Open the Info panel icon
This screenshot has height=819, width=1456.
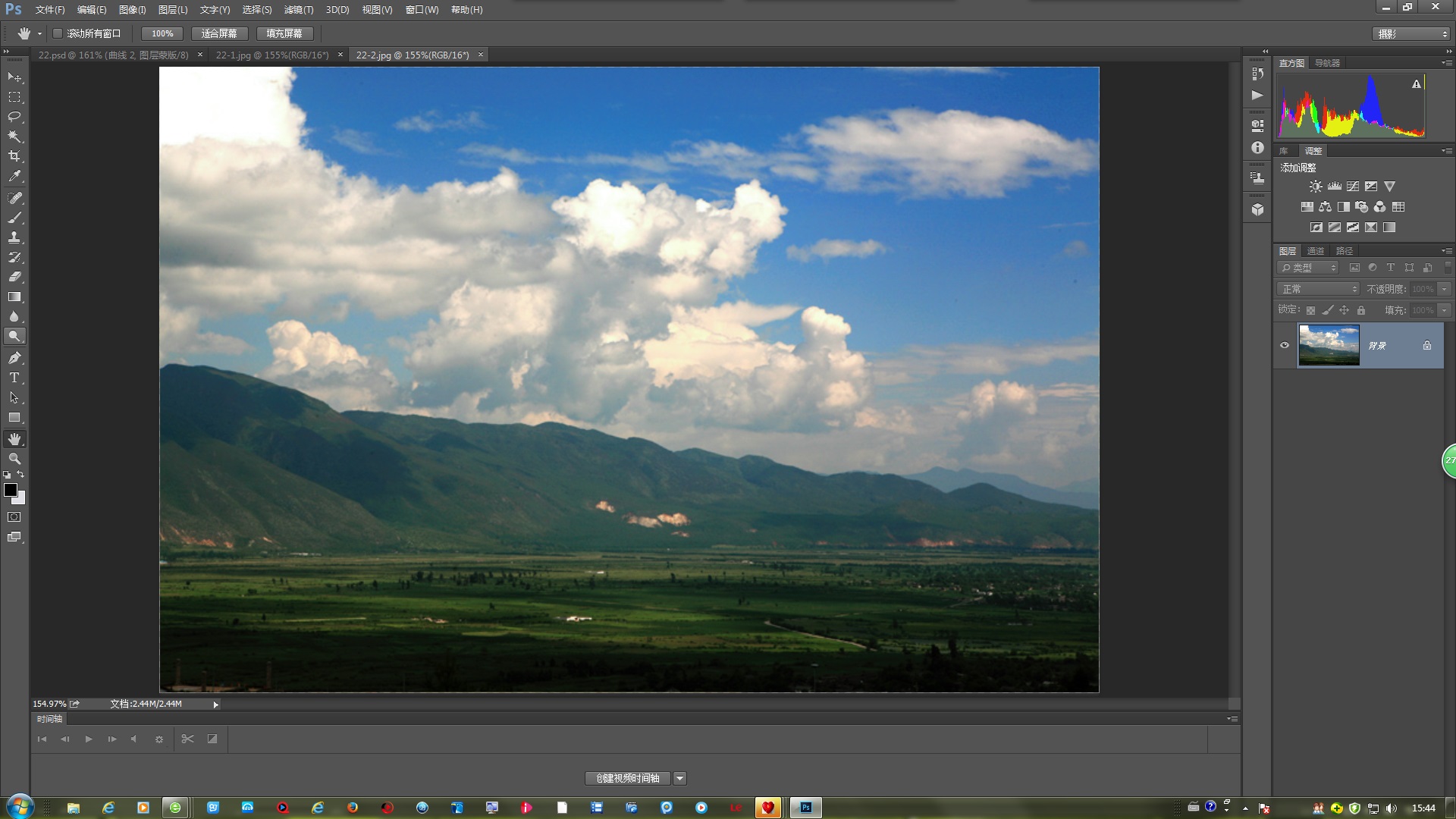coord(1257,148)
